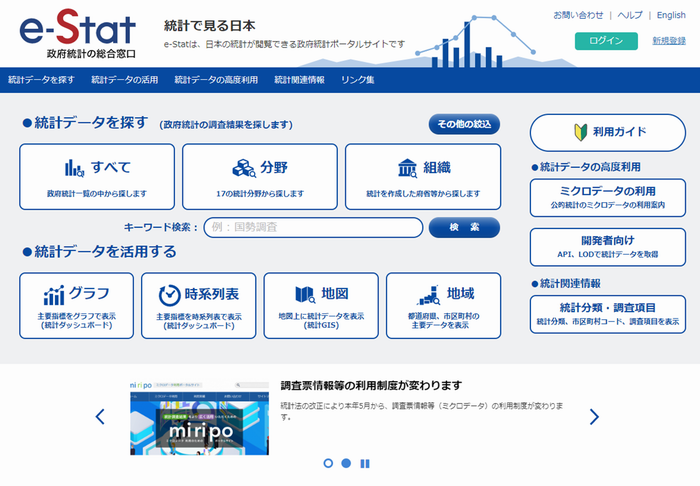Image resolution: width=700 pixels, height=486 pixels.
Task: Open リンク集 menu
Action: pos(358,80)
